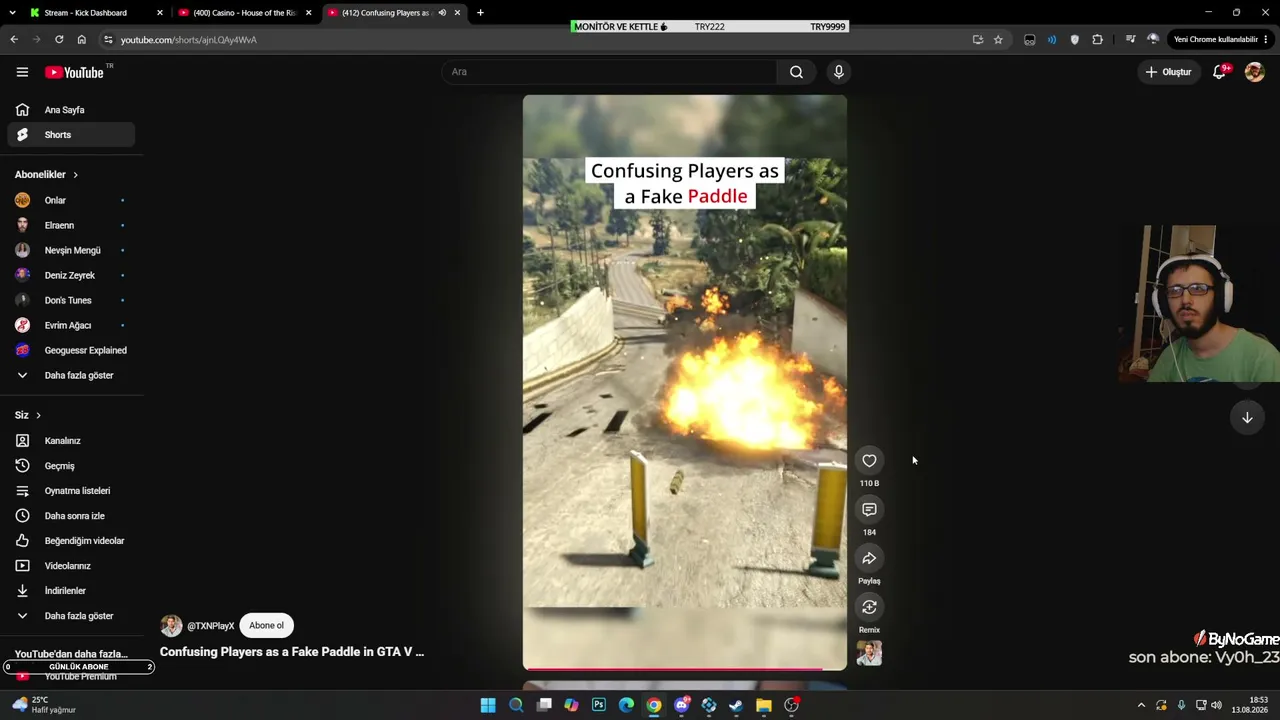Open Geçmiş watch history
This screenshot has height=720, width=1280.
tap(70, 466)
